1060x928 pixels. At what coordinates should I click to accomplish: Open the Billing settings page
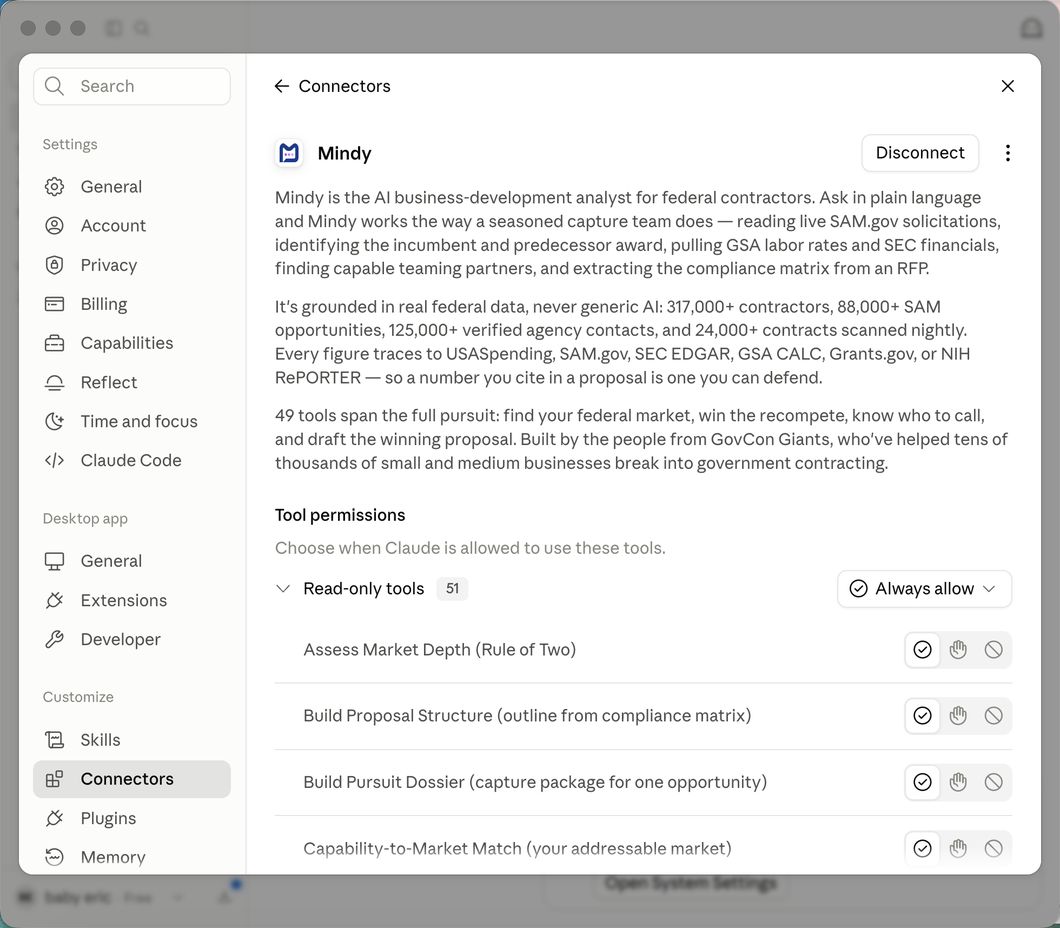(132, 304)
